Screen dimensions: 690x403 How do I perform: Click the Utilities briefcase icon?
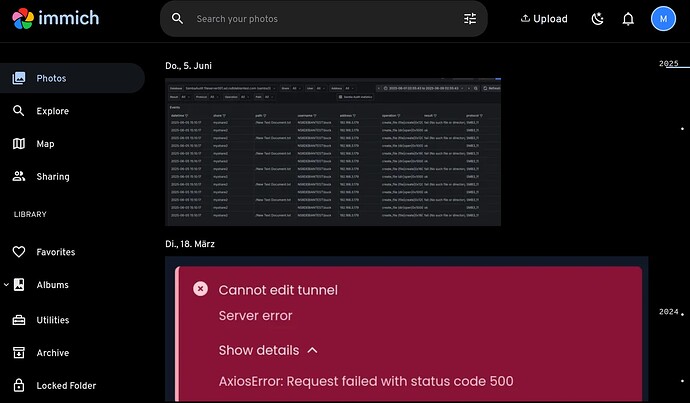[19, 320]
